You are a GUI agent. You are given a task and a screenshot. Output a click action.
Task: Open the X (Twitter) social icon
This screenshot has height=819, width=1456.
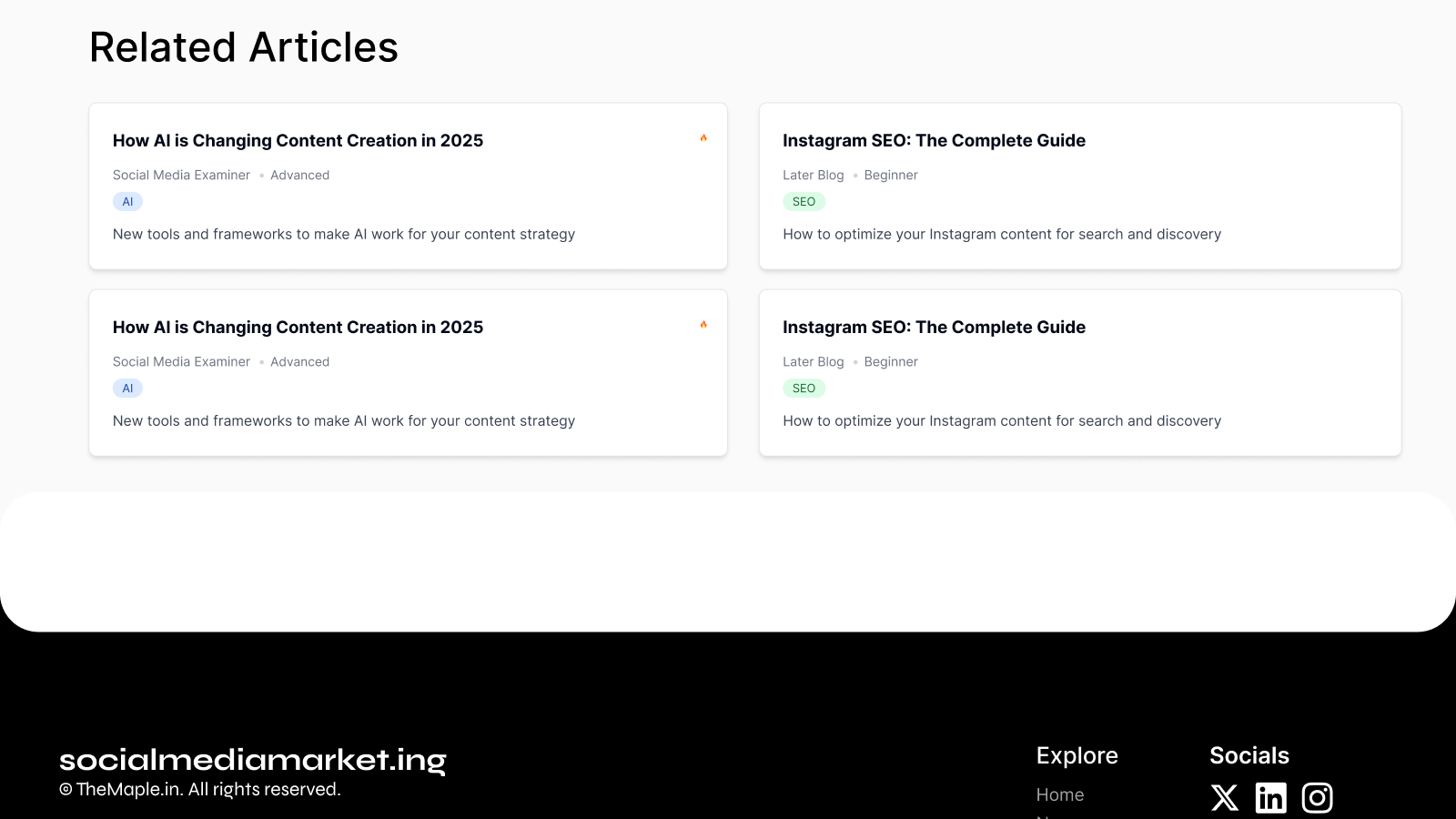tap(1225, 798)
